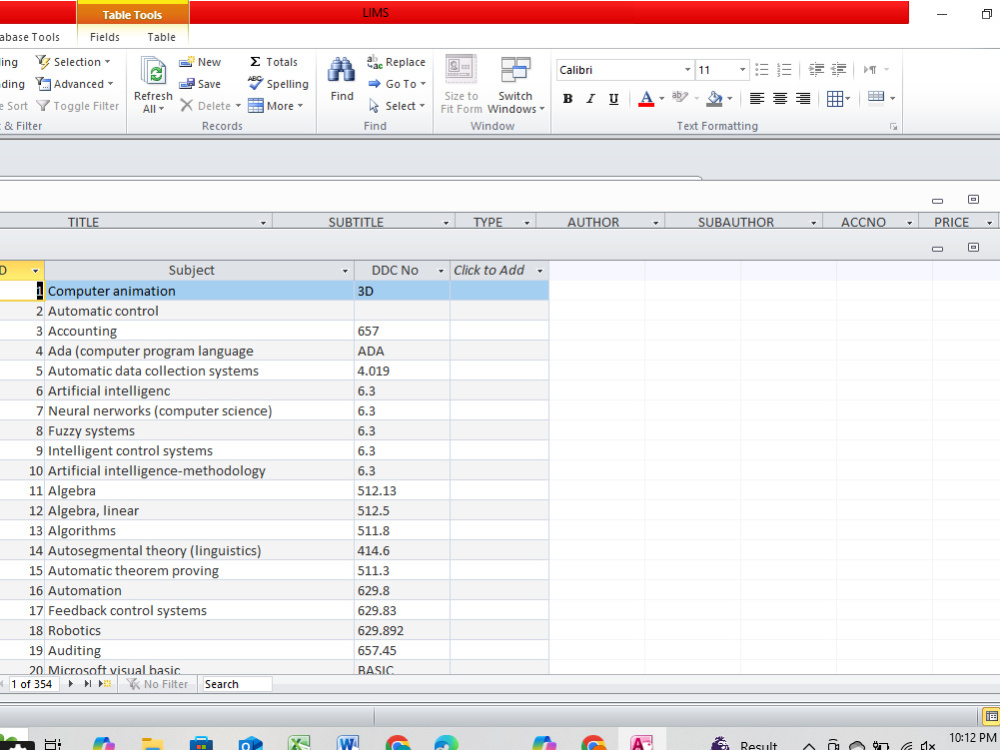The image size is (1000, 750).
Task: Go to next record arrow
Action: click(70, 684)
